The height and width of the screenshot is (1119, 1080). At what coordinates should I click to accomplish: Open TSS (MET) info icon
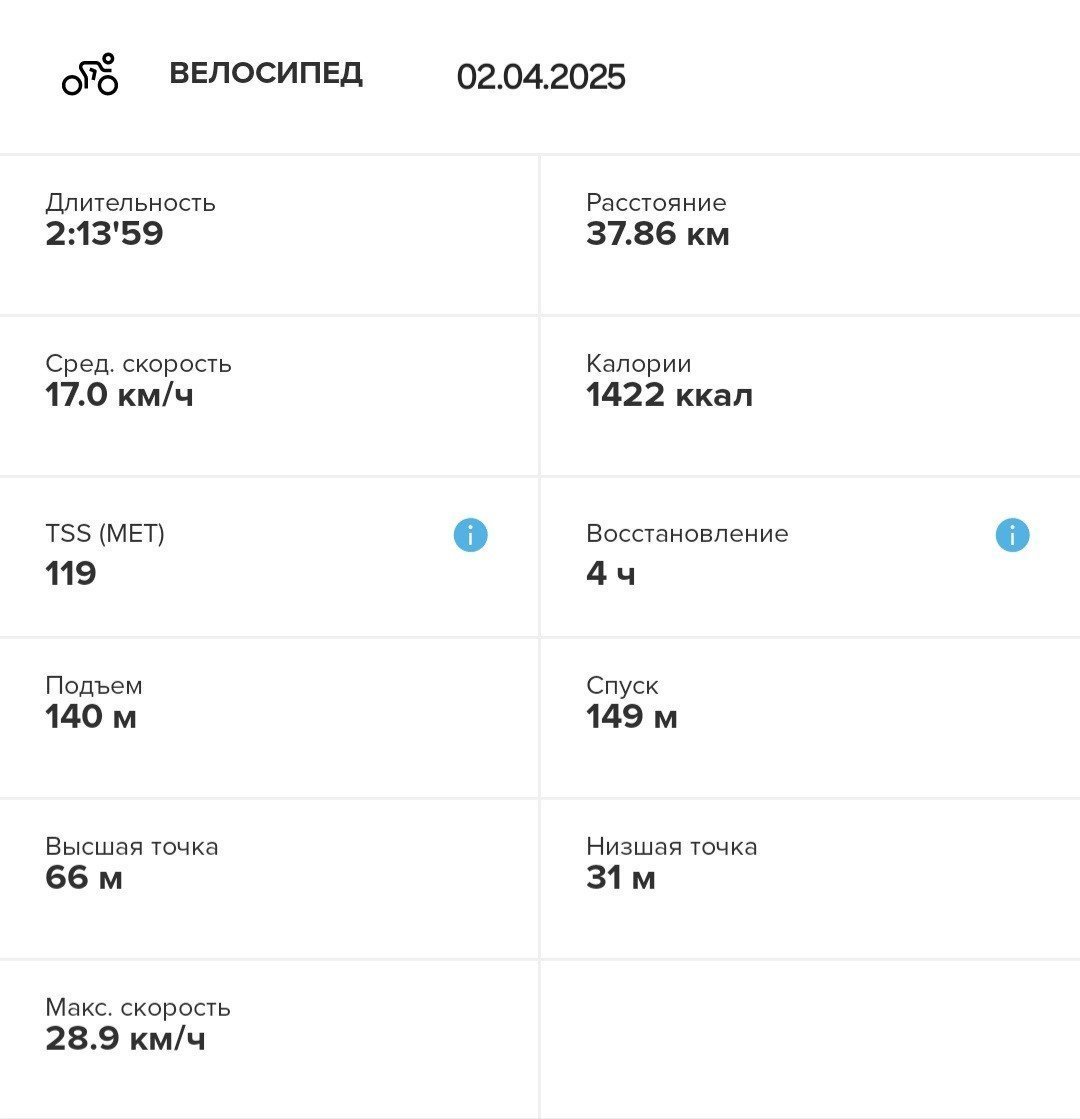pos(470,535)
